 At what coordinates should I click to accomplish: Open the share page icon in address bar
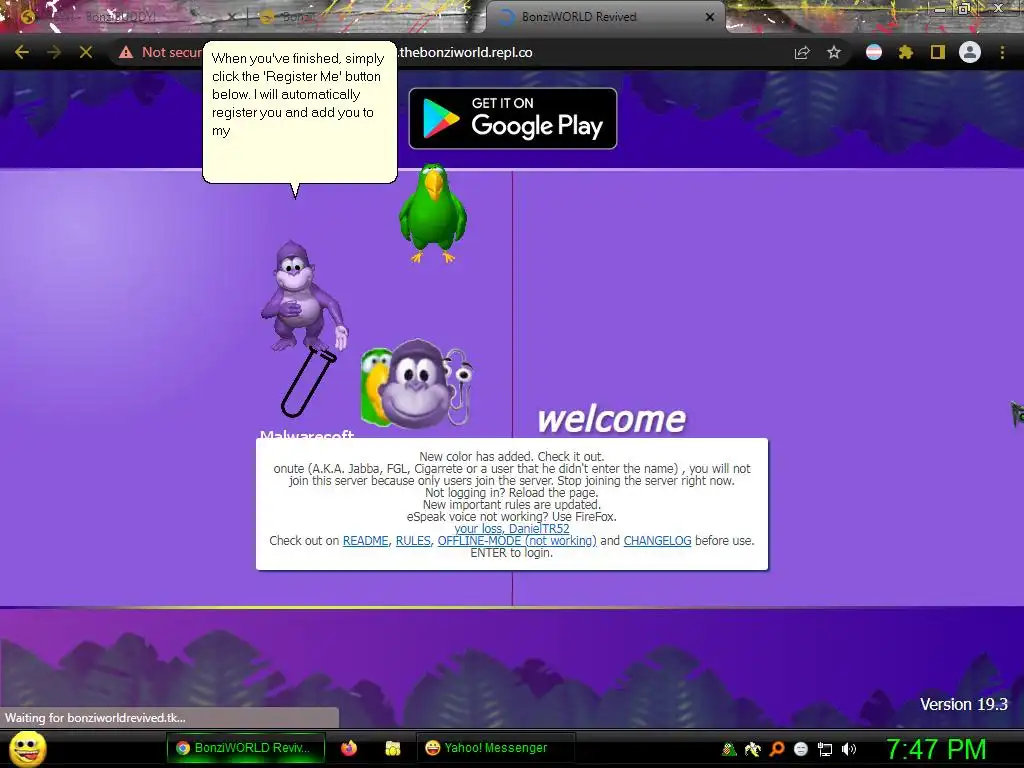coord(802,52)
